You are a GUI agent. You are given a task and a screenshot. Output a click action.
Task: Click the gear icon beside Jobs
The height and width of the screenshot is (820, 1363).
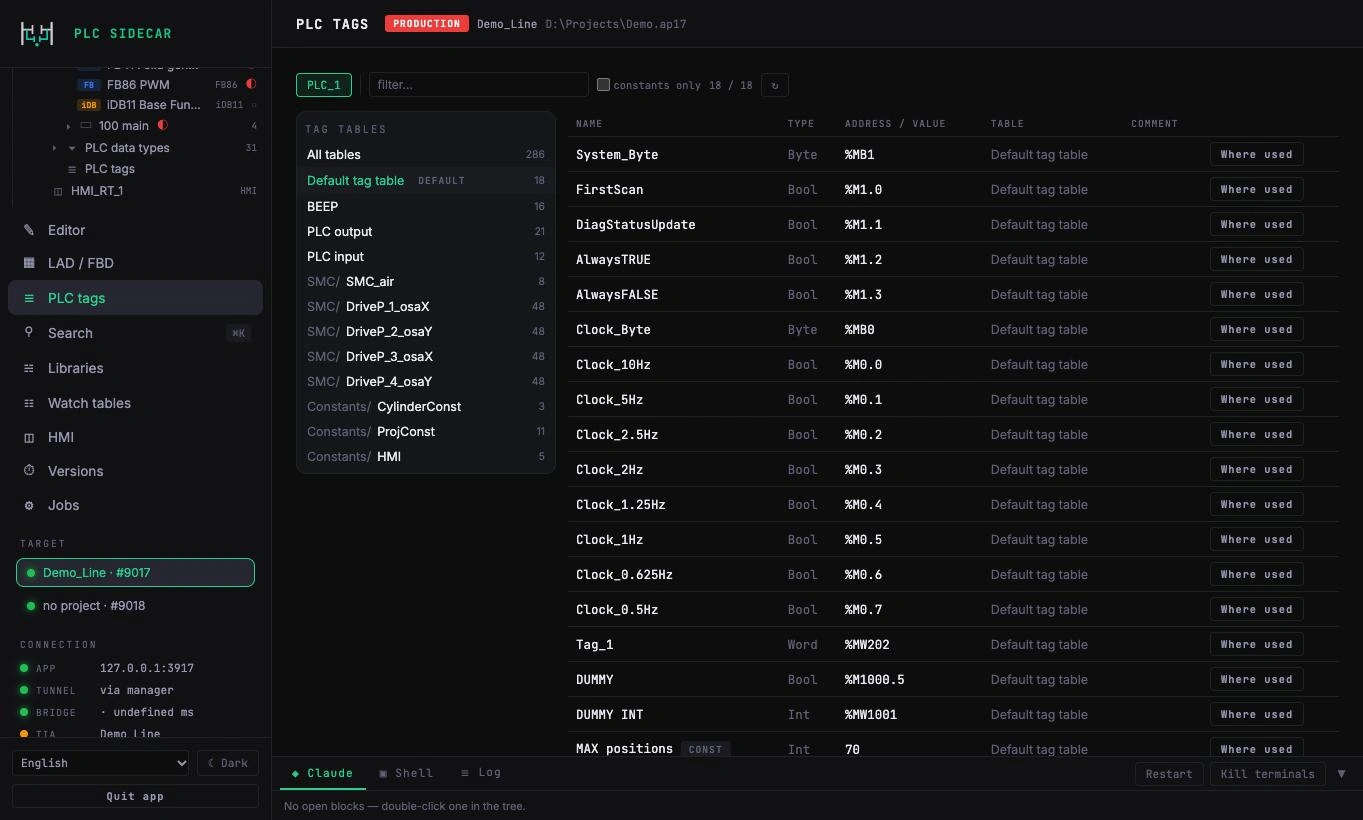click(x=29, y=505)
